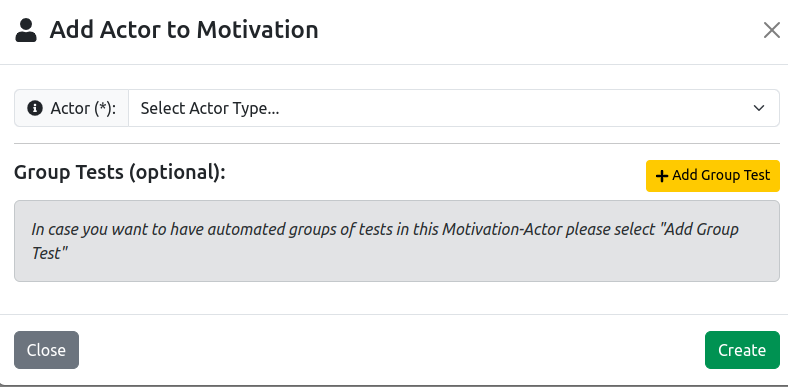The width and height of the screenshot is (788, 387).
Task: Click the word 'Test"' ending the hint
Action: tap(49, 253)
